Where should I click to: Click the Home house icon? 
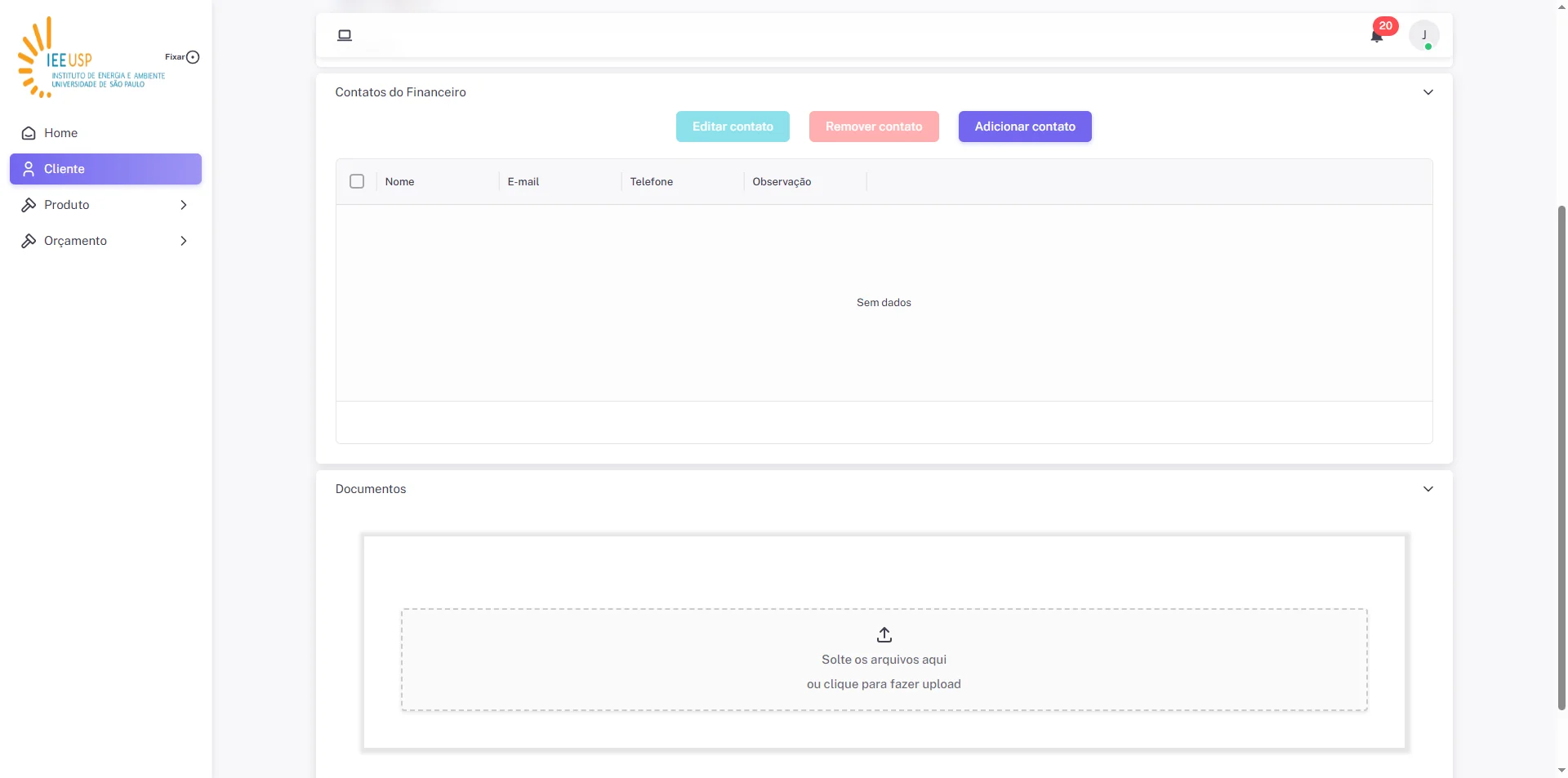click(x=29, y=133)
